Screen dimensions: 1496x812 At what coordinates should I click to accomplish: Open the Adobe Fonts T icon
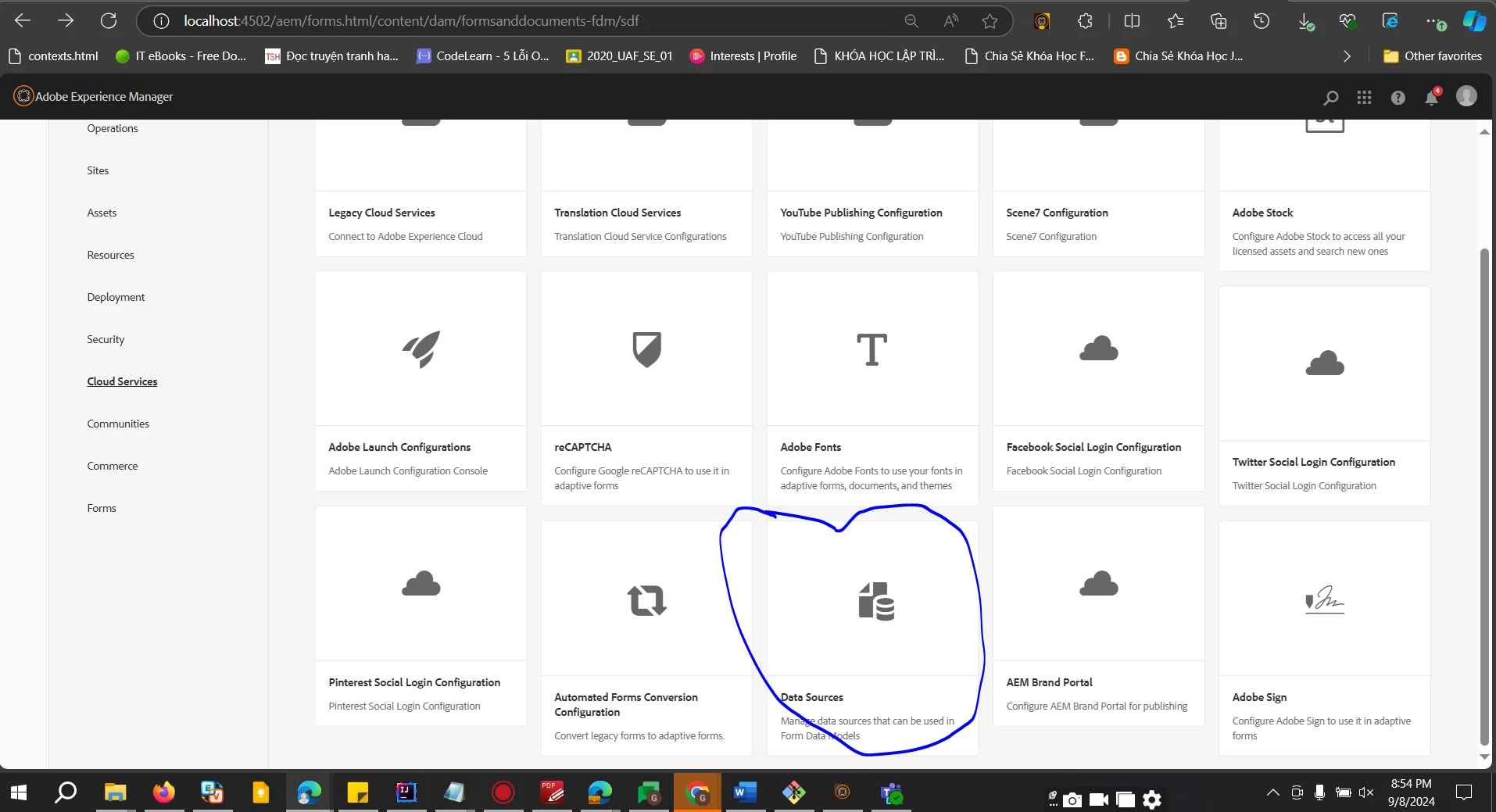tap(872, 349)
